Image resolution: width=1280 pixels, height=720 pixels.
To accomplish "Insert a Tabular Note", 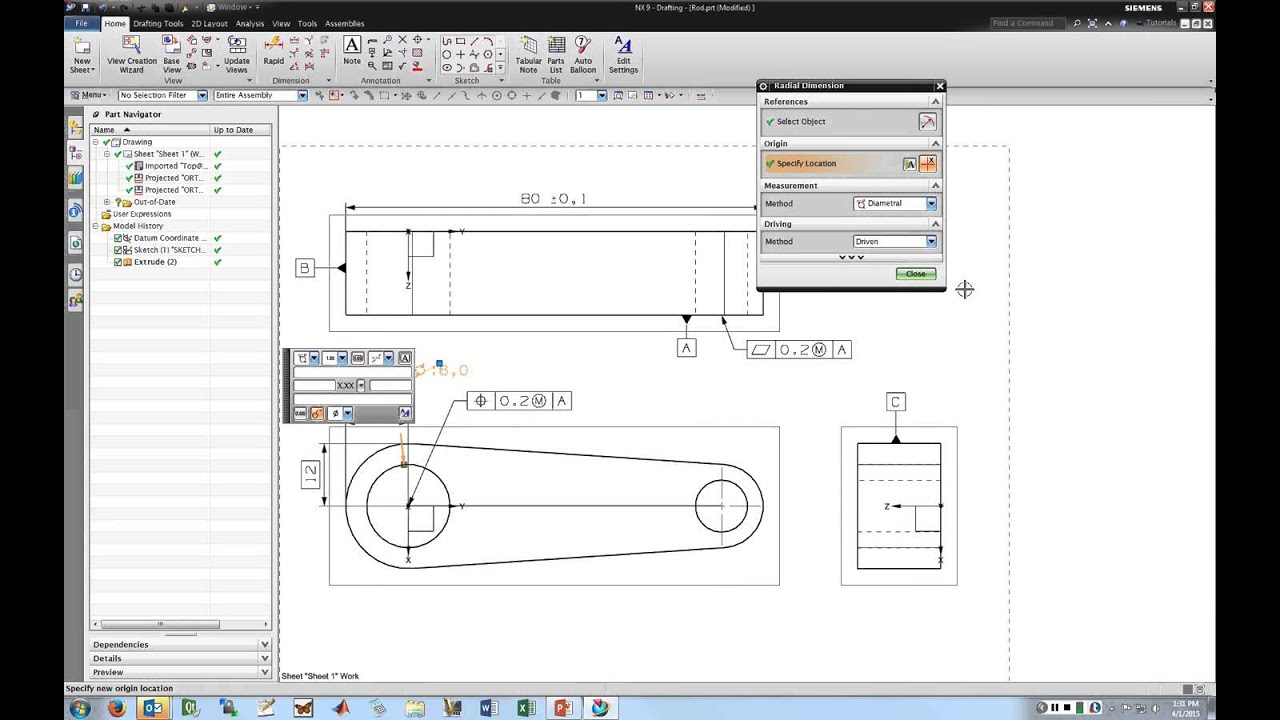I will click(x=528, y=55).
